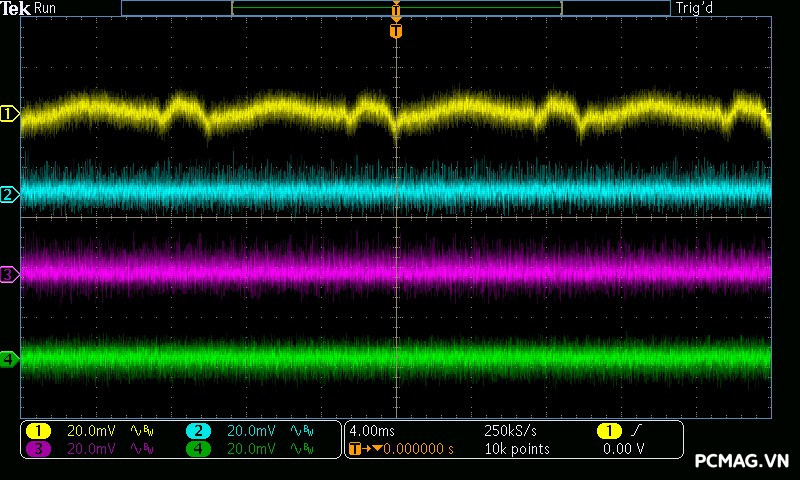Click the 0.00 V trigger level readout
This screenshot has height=480, width=800.
(622, 449)
